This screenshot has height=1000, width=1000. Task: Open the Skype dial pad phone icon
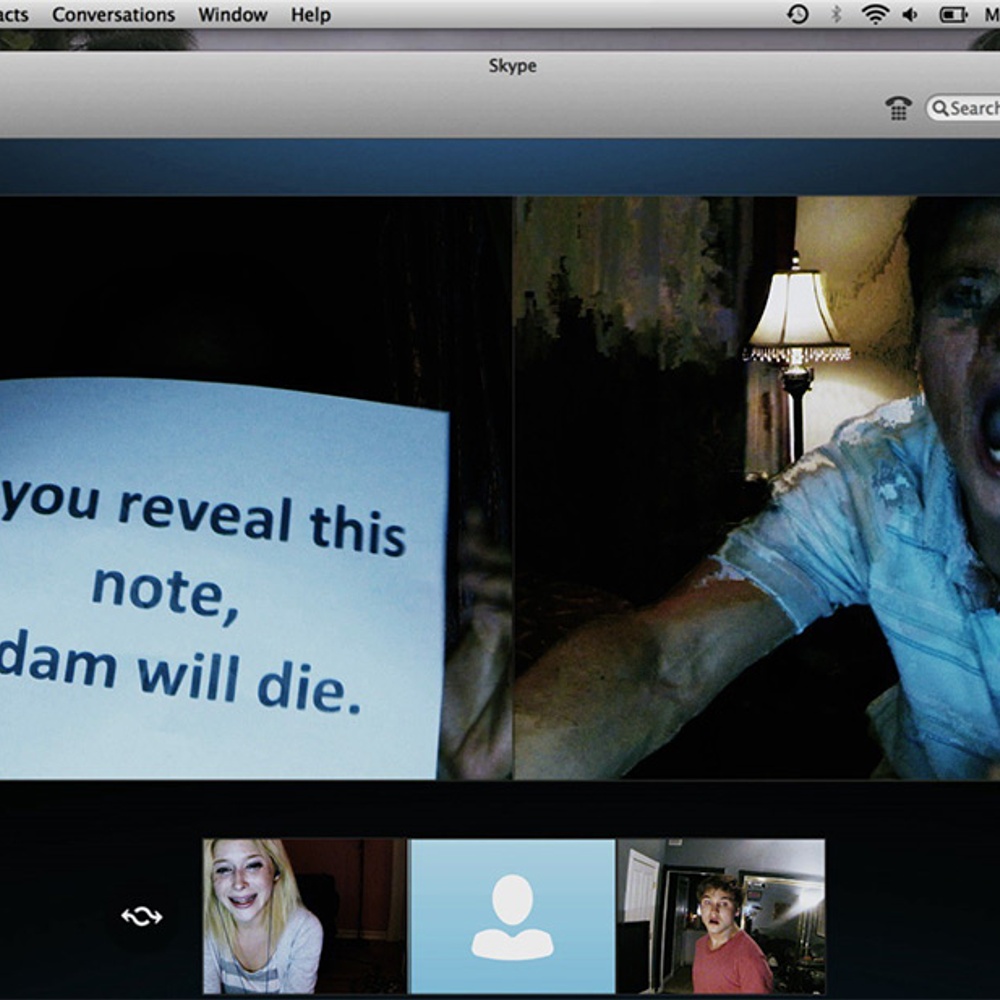tap(899, 108)
